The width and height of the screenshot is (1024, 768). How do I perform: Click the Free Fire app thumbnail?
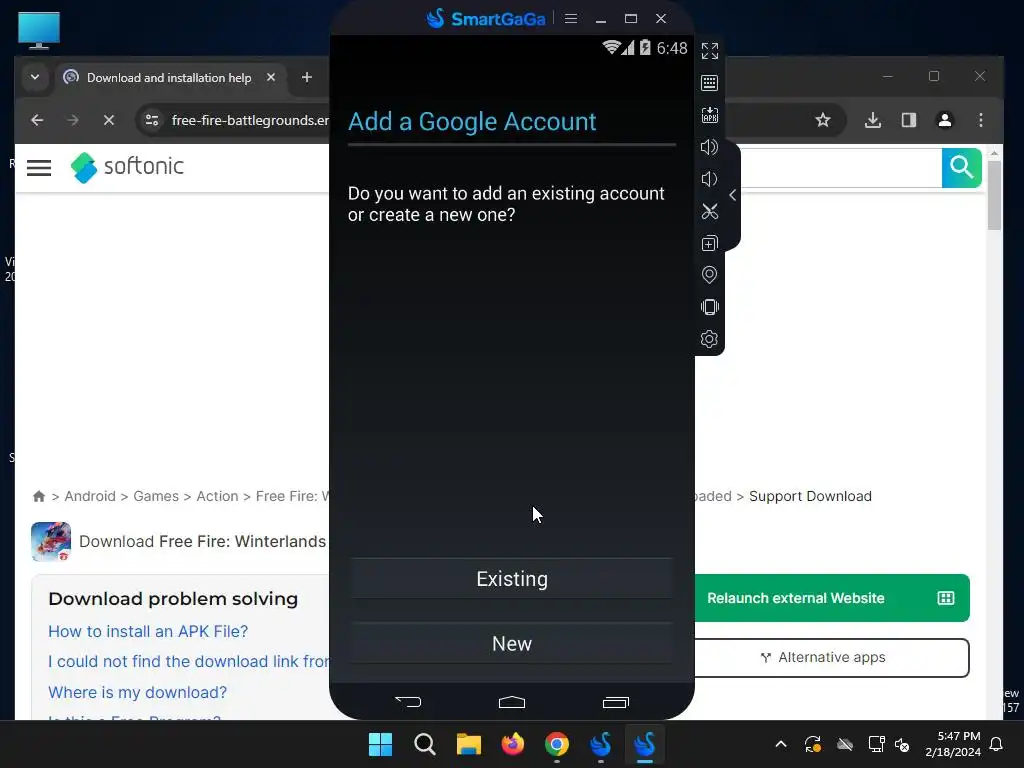[51, 541]
